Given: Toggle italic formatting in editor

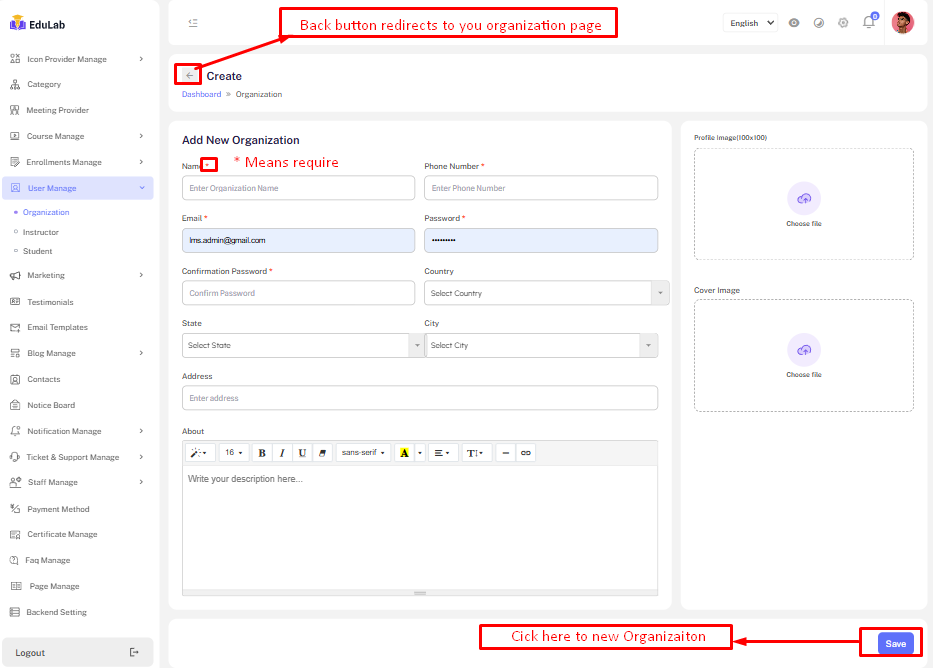Looking at the screenshot, I should (x=282, y=453).
